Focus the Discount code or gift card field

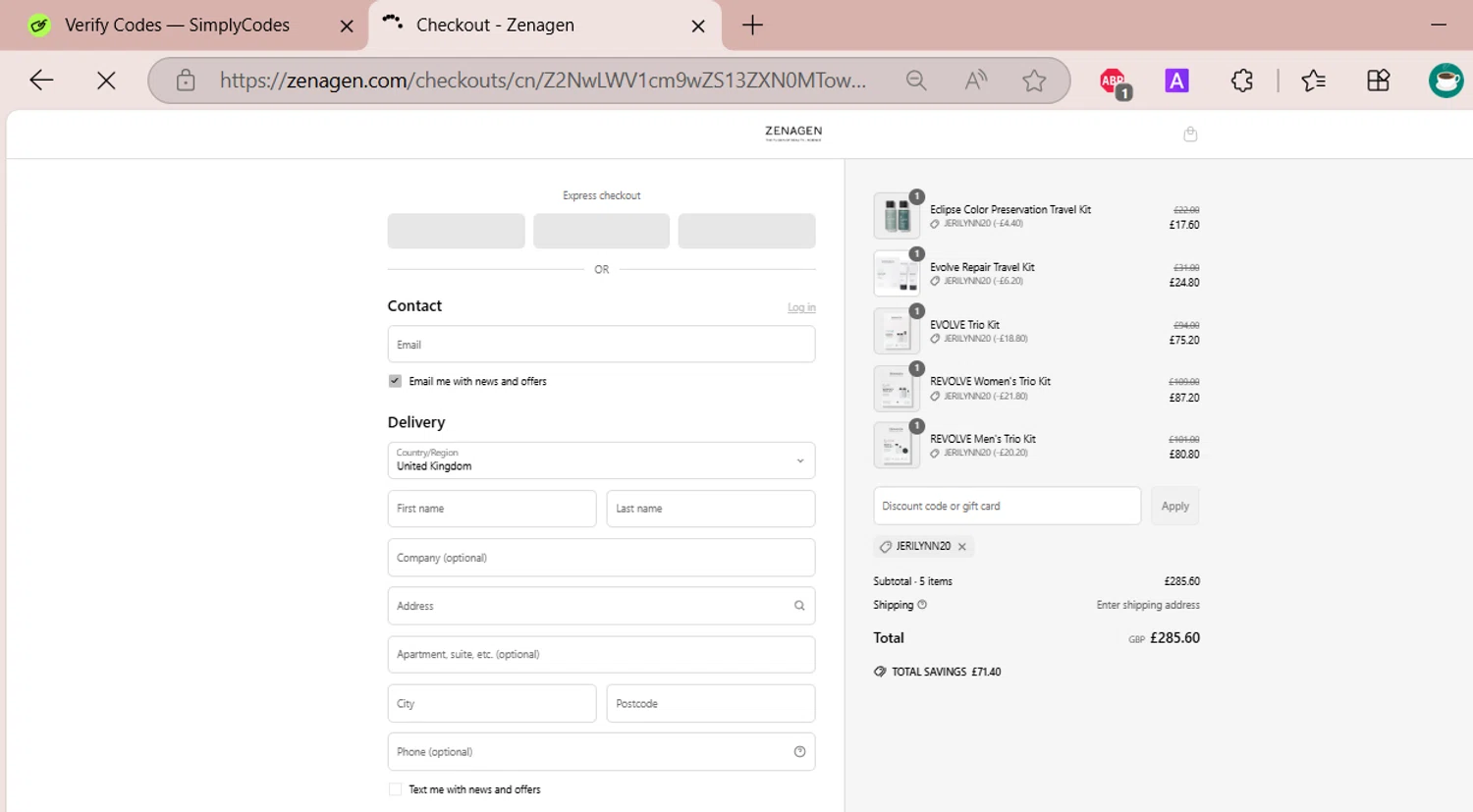(x=1008, y=507)
